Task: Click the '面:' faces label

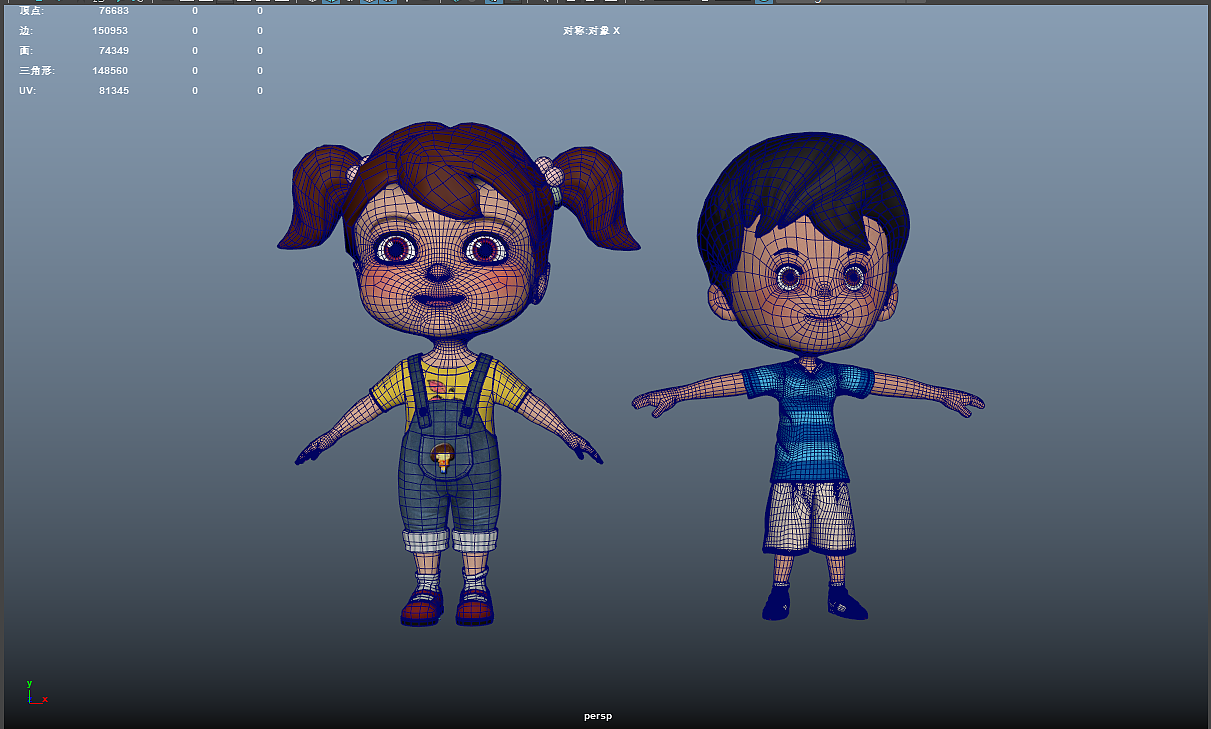Action: click(26, 51)
